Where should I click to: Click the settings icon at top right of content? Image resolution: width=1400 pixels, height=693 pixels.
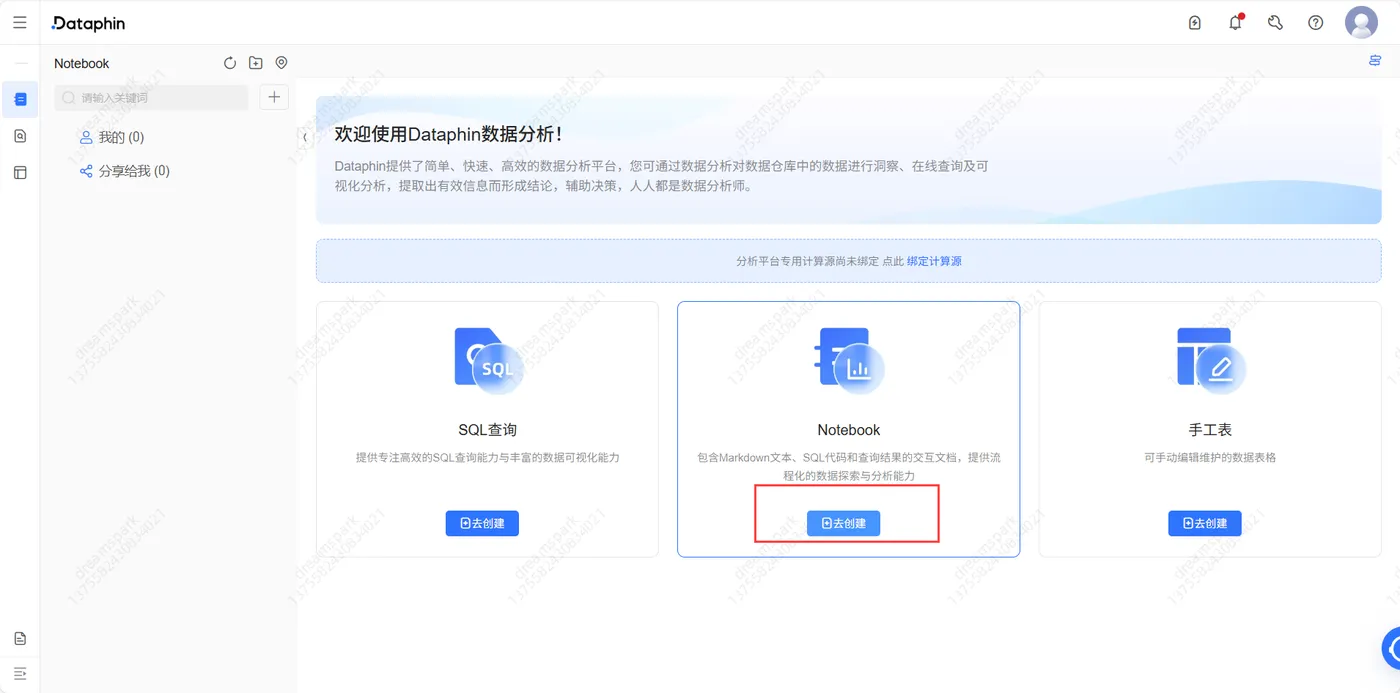1375,61
